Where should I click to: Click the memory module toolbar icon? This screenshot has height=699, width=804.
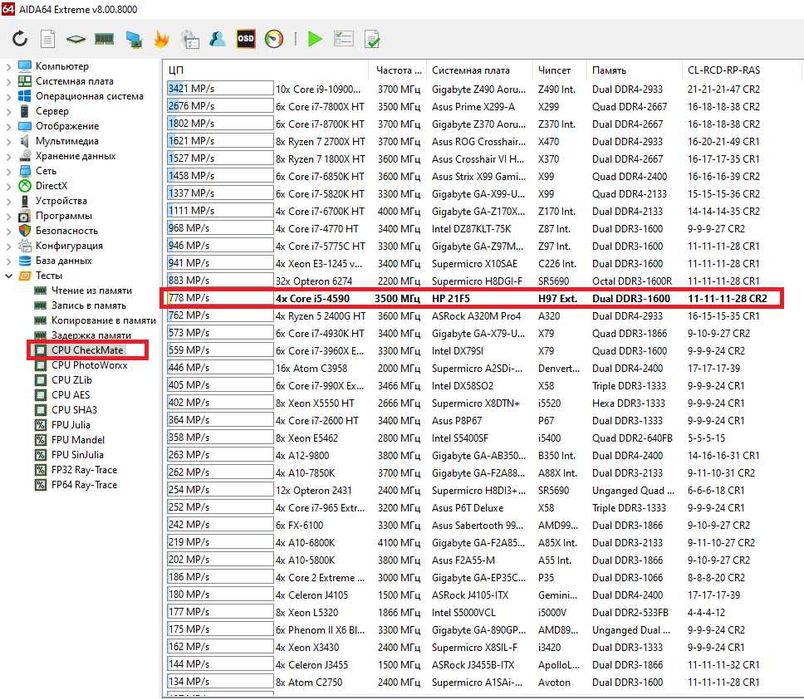coord(104,39)
